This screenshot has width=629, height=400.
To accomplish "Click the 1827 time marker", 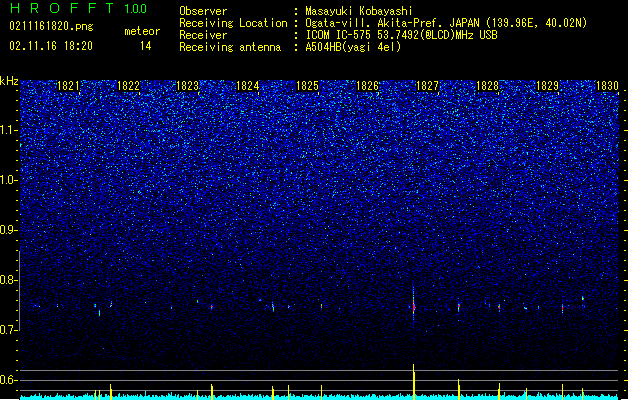I will [x=427, y=86].
